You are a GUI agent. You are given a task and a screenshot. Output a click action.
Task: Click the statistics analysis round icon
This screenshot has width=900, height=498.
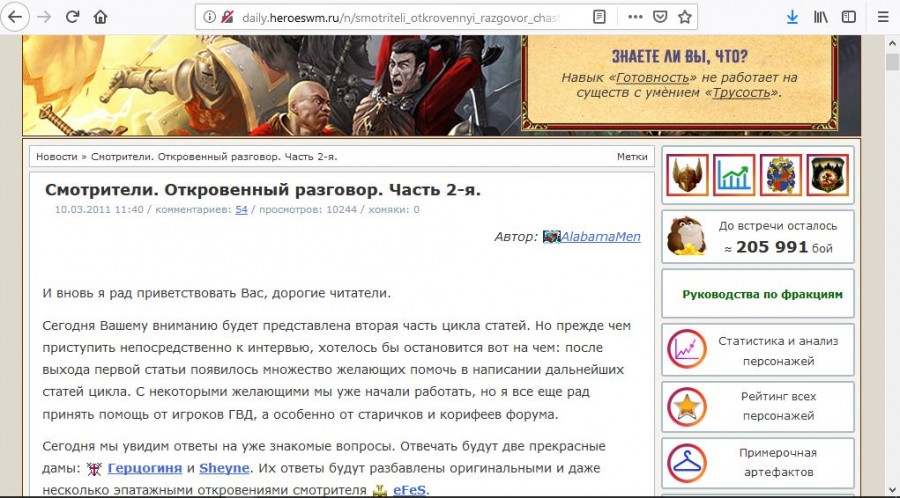point(686,349)
